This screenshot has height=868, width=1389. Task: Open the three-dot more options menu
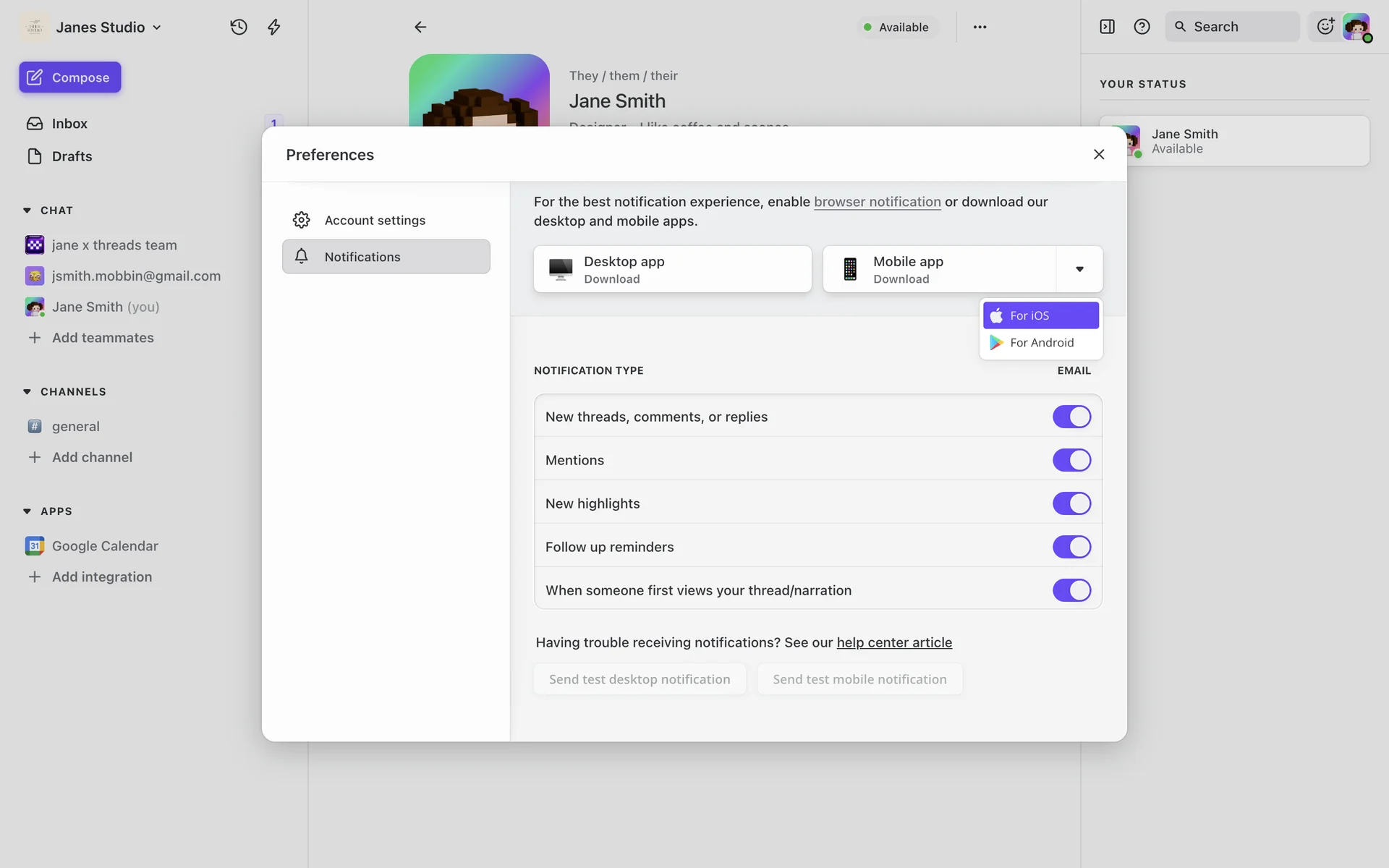point(980,27)
